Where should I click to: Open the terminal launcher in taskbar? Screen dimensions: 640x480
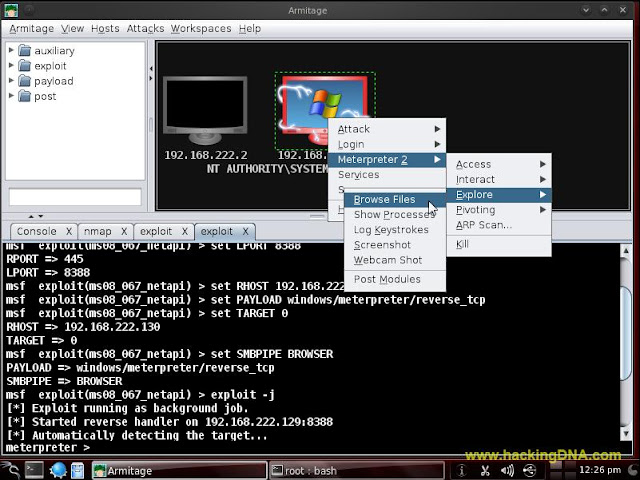[34, 470]
